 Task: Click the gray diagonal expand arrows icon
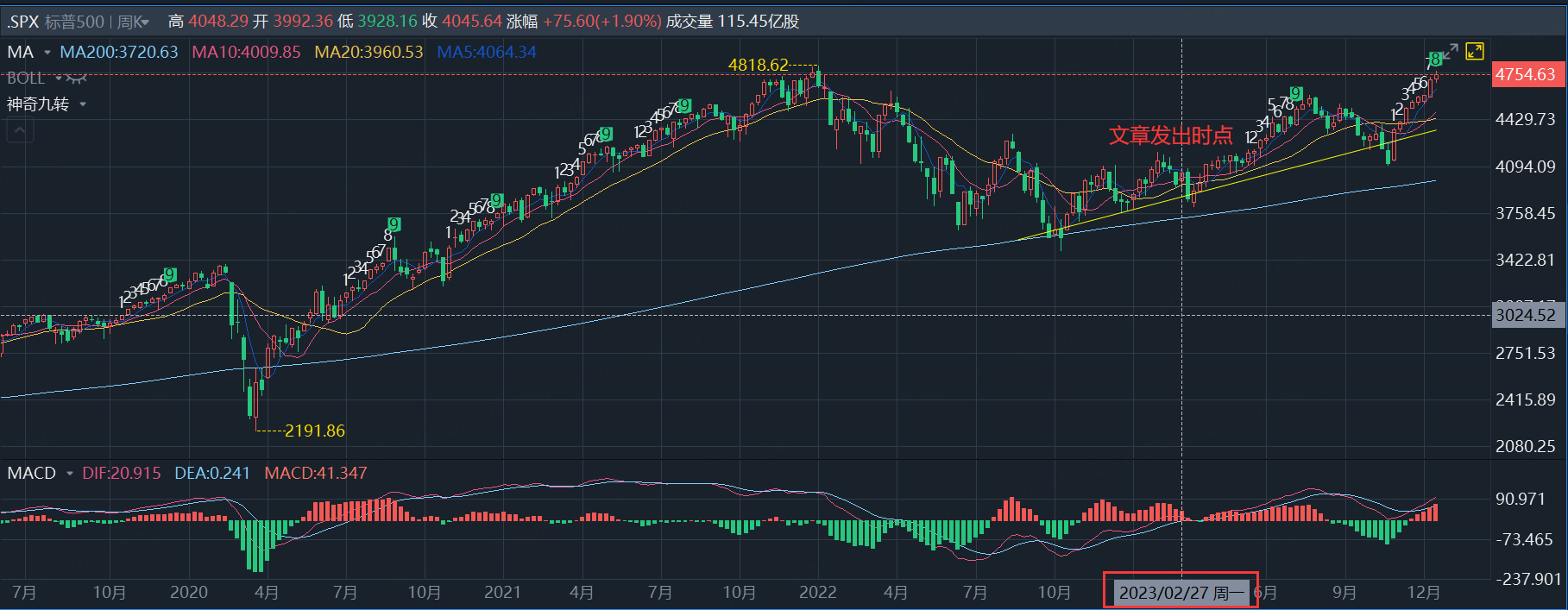[1452, 52]
